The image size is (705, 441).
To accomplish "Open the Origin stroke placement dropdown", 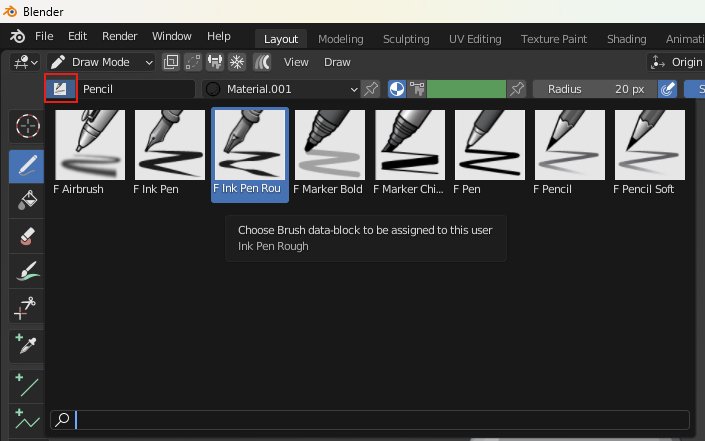I will coord(676,62).
